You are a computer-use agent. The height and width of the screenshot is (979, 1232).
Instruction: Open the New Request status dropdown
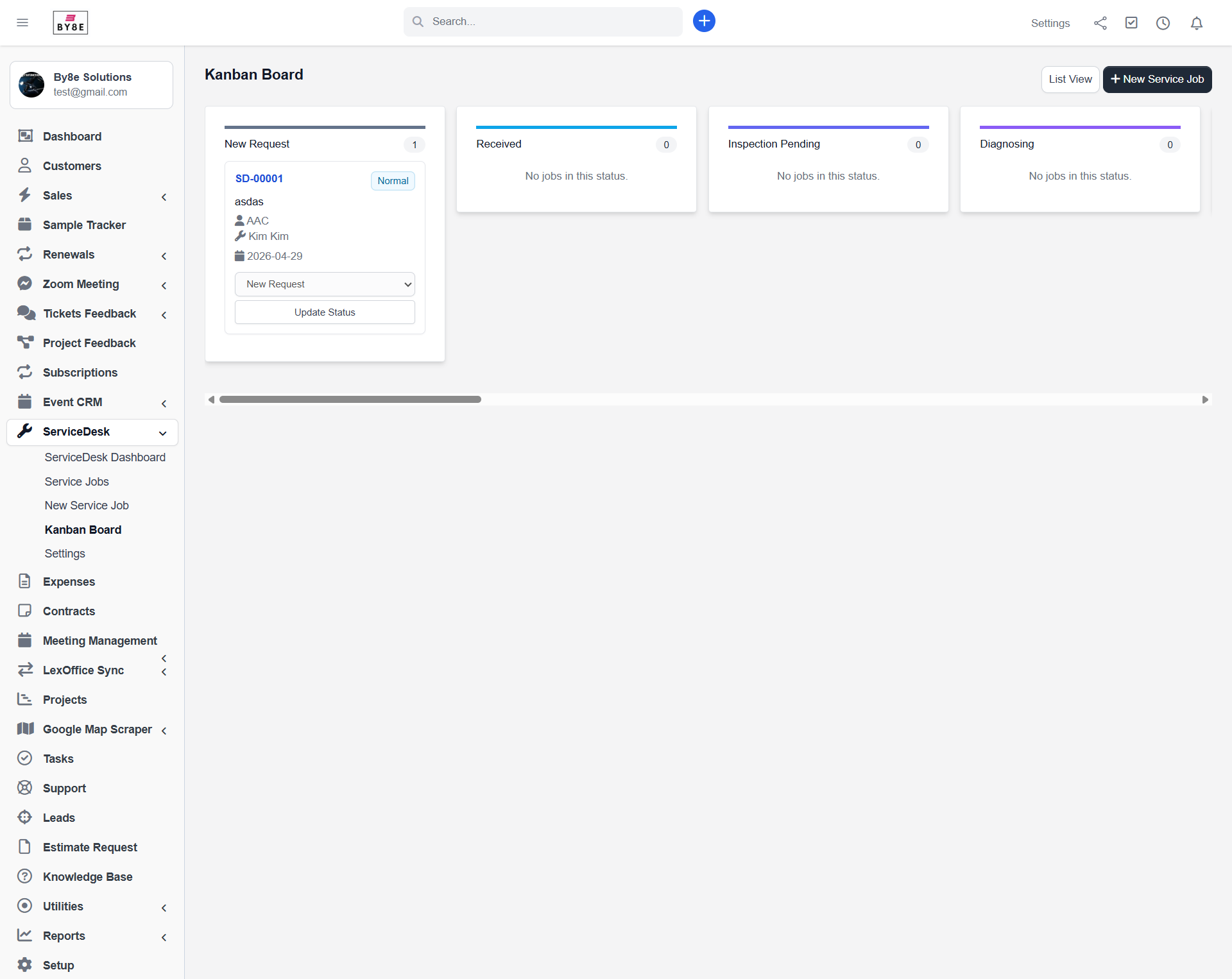tap(325, 284)
